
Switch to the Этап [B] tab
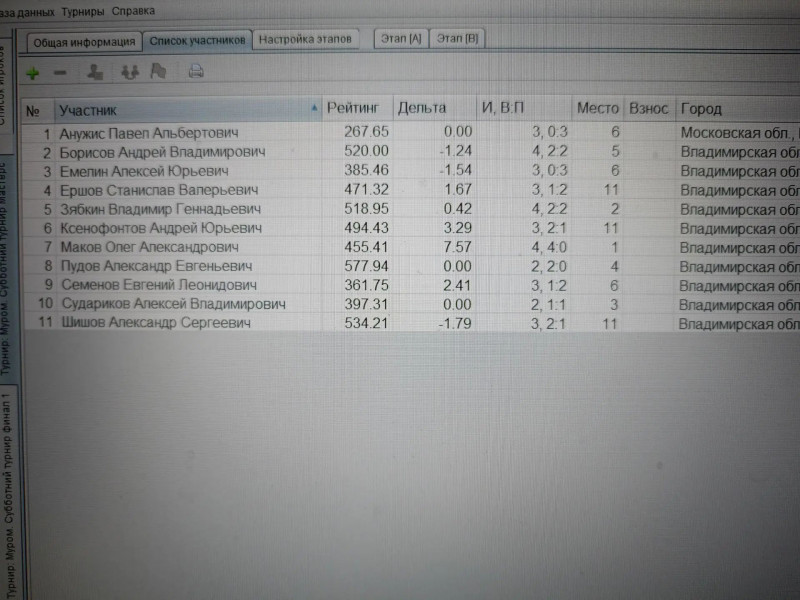457,38
